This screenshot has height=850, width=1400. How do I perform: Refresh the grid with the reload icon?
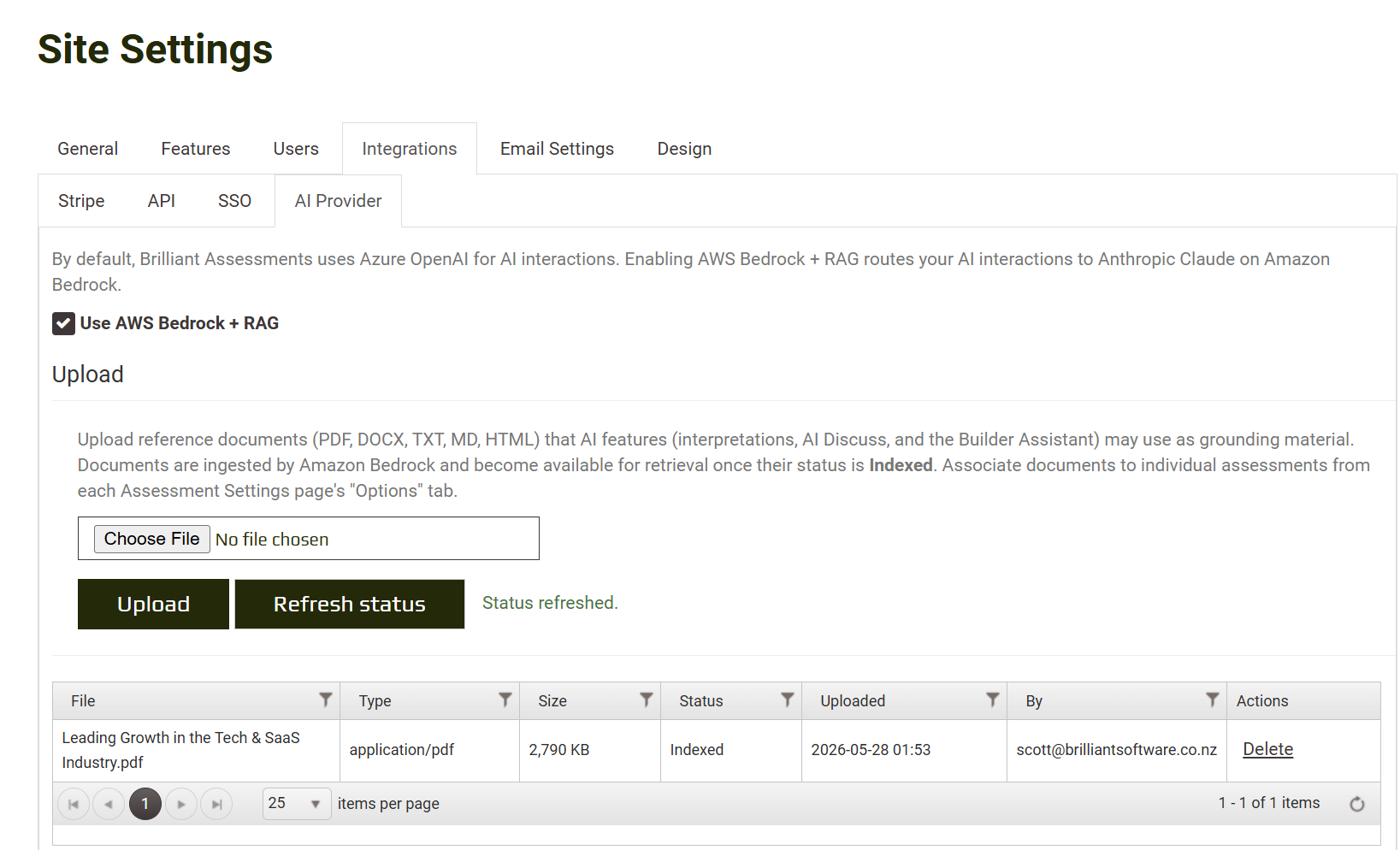click(1356, 804)
